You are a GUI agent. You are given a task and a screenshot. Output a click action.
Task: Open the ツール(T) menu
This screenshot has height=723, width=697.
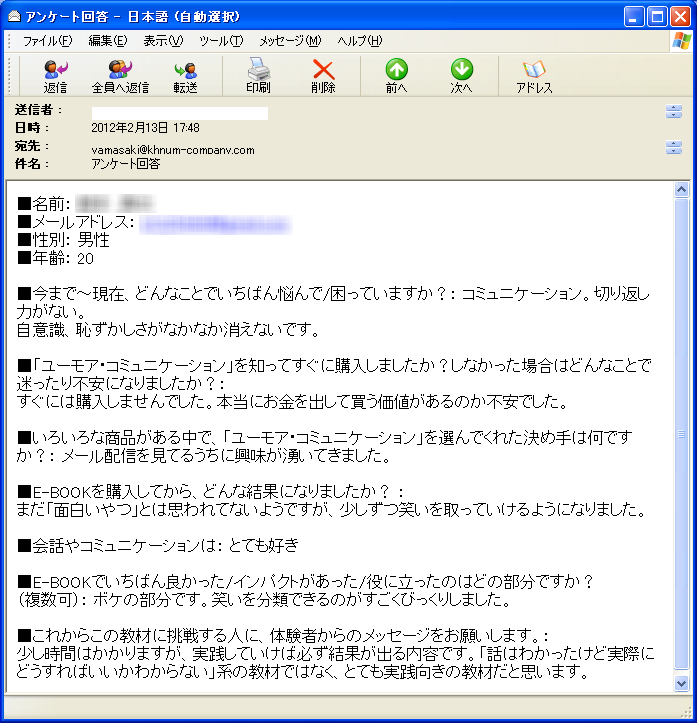click(221, 41)
